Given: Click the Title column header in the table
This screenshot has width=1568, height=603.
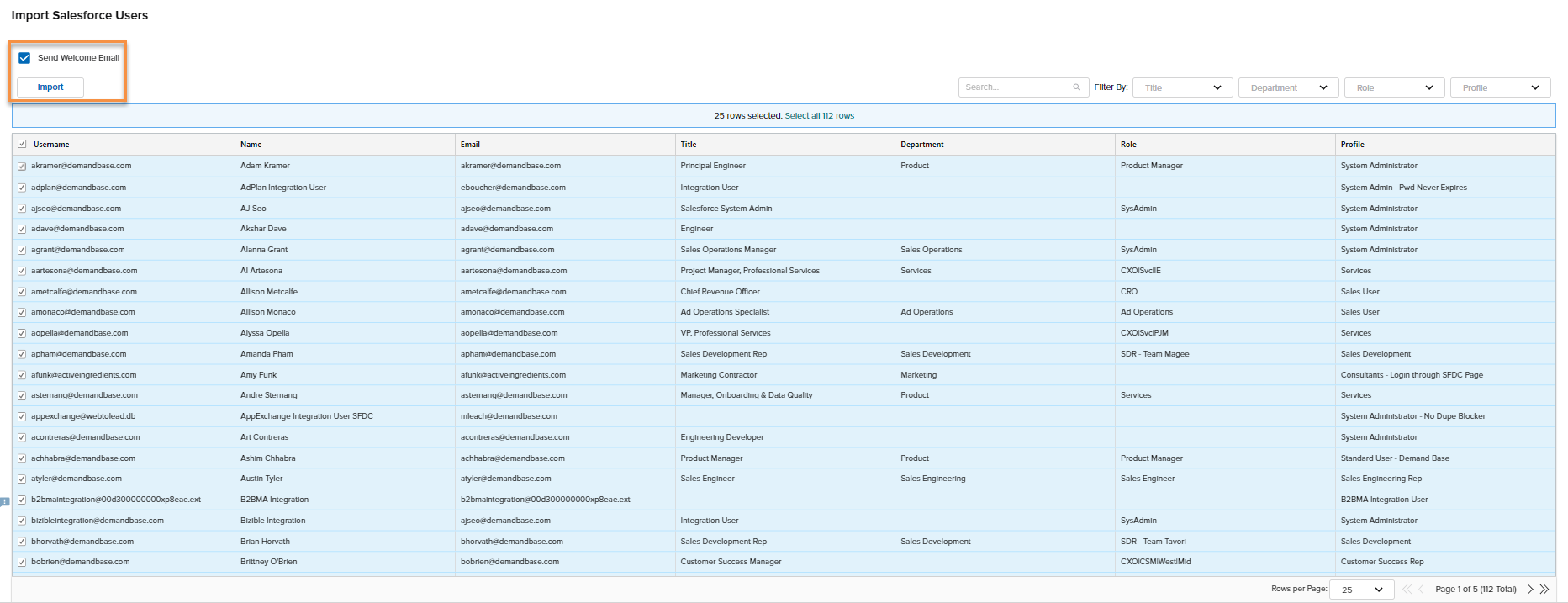Looking at the screenshot, I should (689, 145).
